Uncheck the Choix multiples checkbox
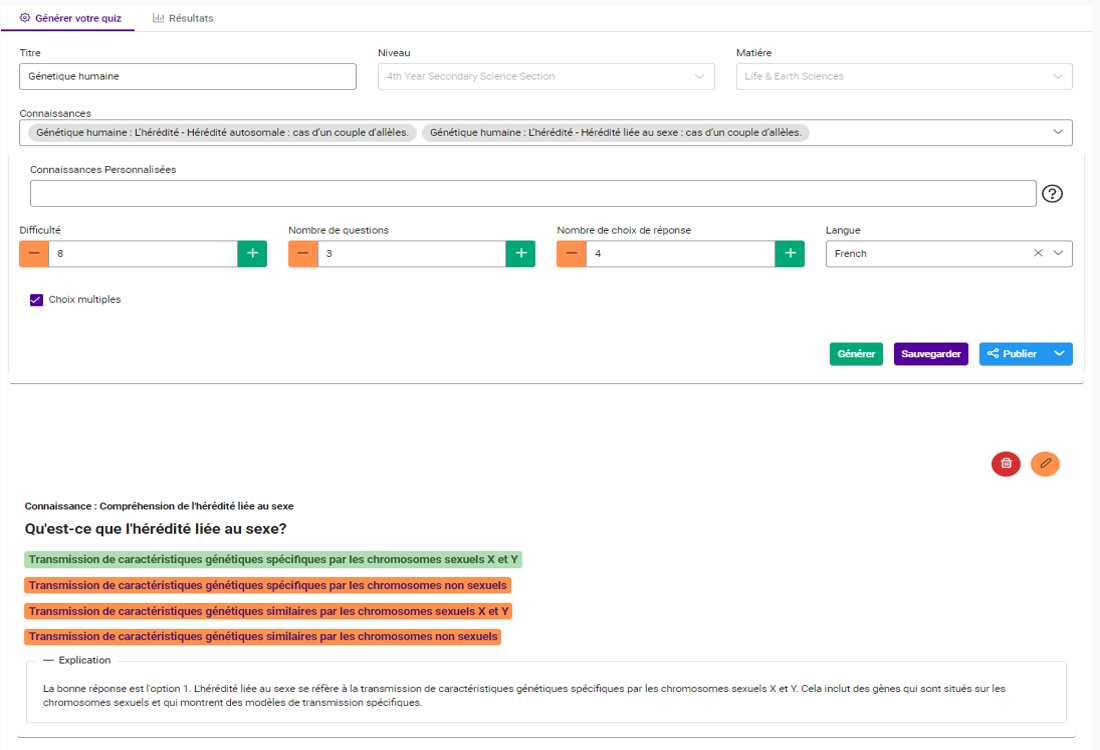This screenshot has height=750, width=1100. (x=37, y=299)
